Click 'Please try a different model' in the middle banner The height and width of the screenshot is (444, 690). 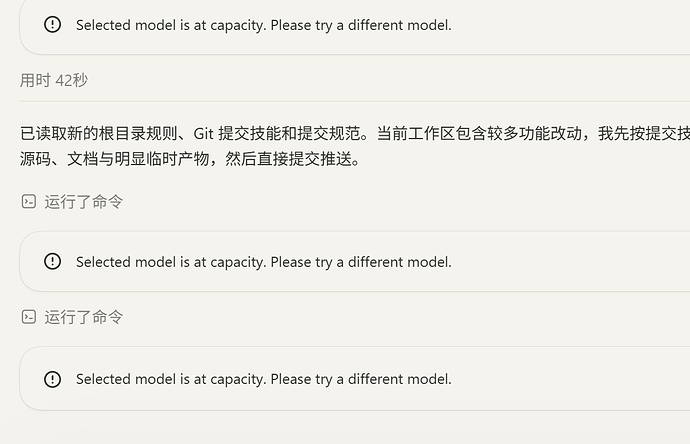pos(361,262)
